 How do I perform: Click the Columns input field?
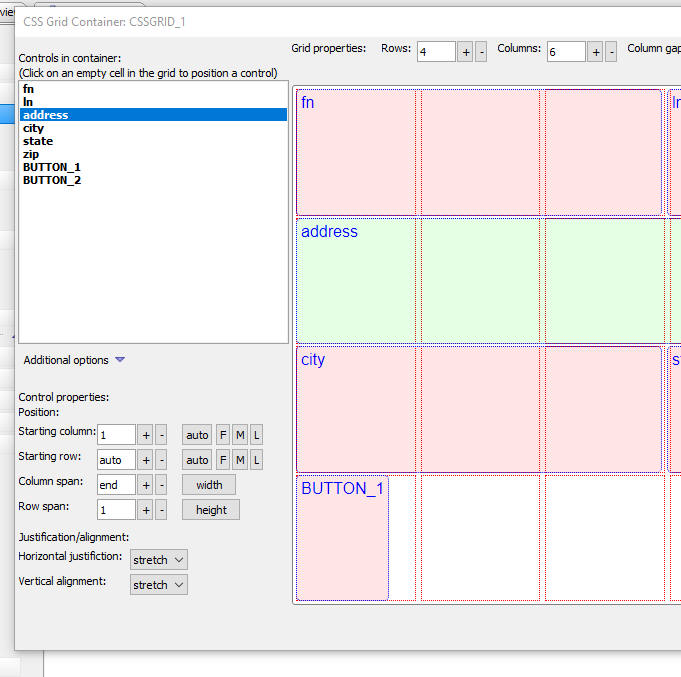point(566,52)
